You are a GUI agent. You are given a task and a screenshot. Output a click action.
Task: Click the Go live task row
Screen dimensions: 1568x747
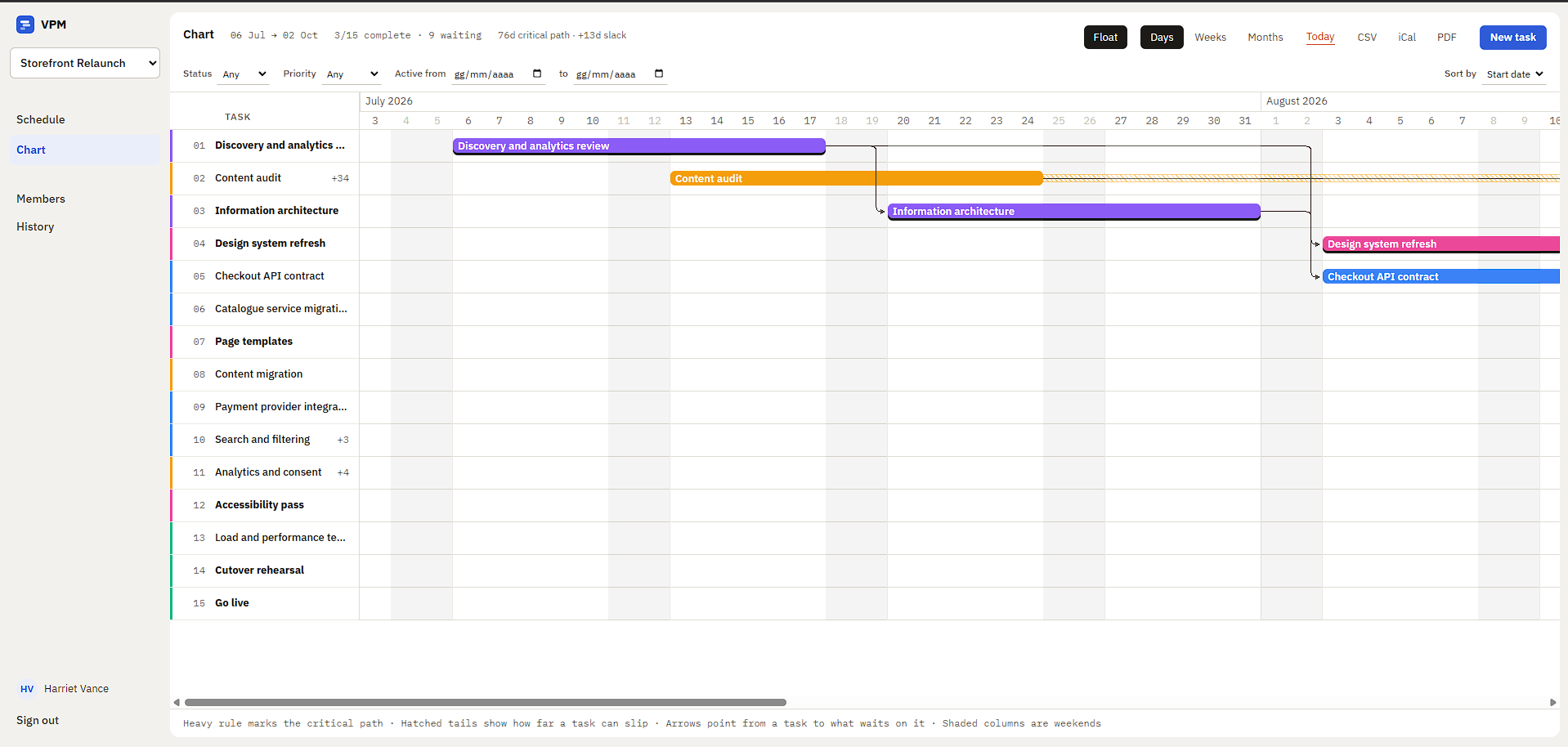tap(266, 603)
